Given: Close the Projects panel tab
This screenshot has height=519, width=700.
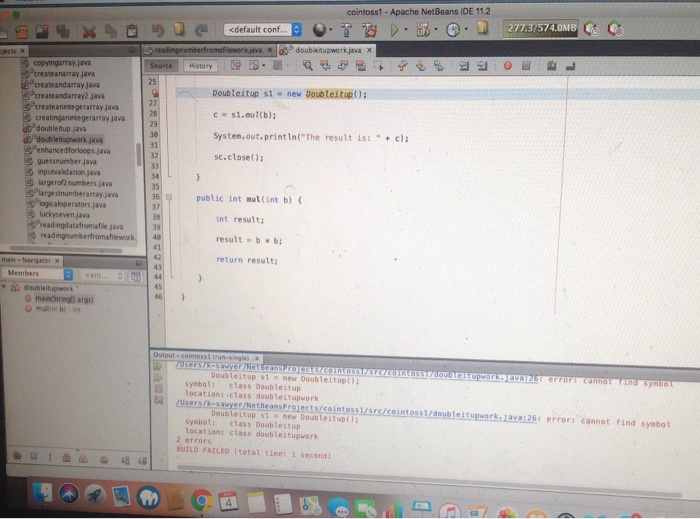Looking at the screenshot, I should 23,50.
